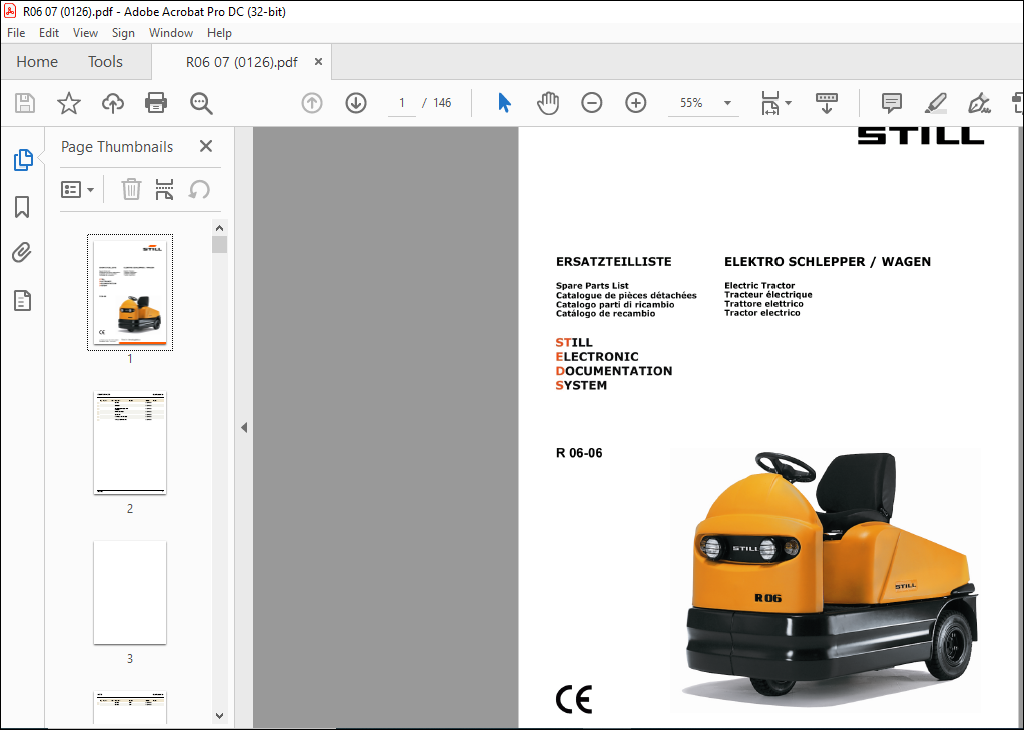Open the Bookmarks sidebar icon
Viewport: 1024px width, 730px height.
click(22, 207)
